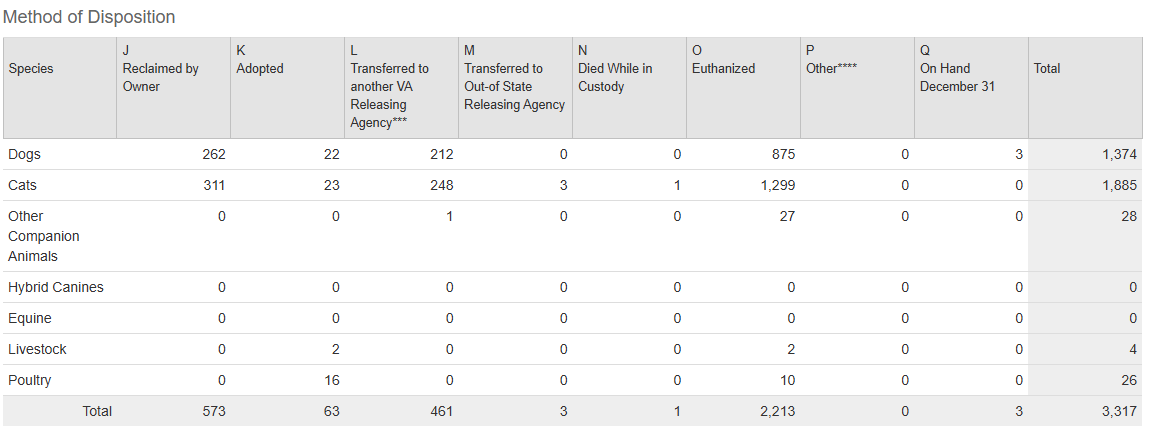The width and height of the screenshot is (1151, 430).
Task: Click the grand total value 3,317
Action: 1115,412
